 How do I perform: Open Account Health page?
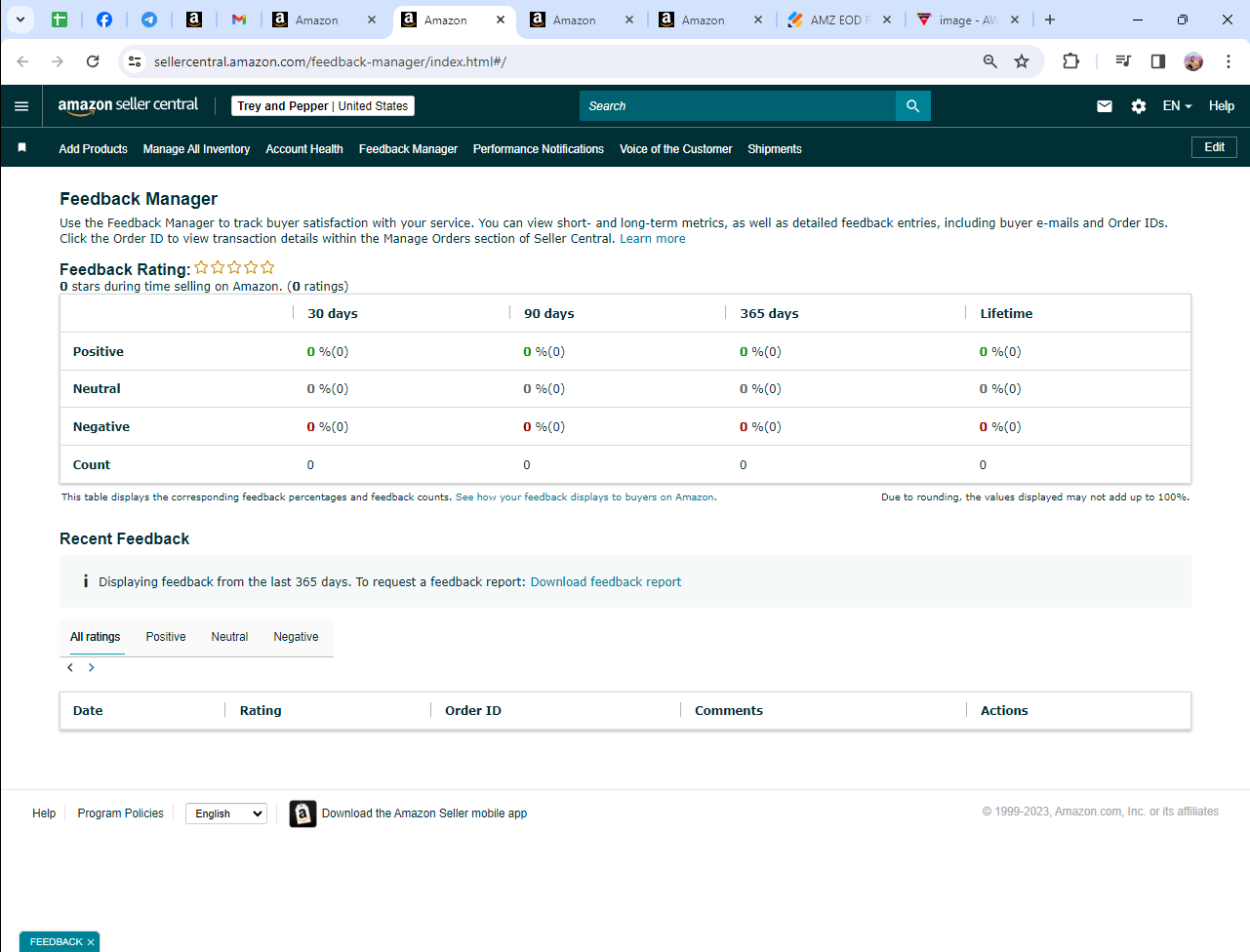click(304, 149)
